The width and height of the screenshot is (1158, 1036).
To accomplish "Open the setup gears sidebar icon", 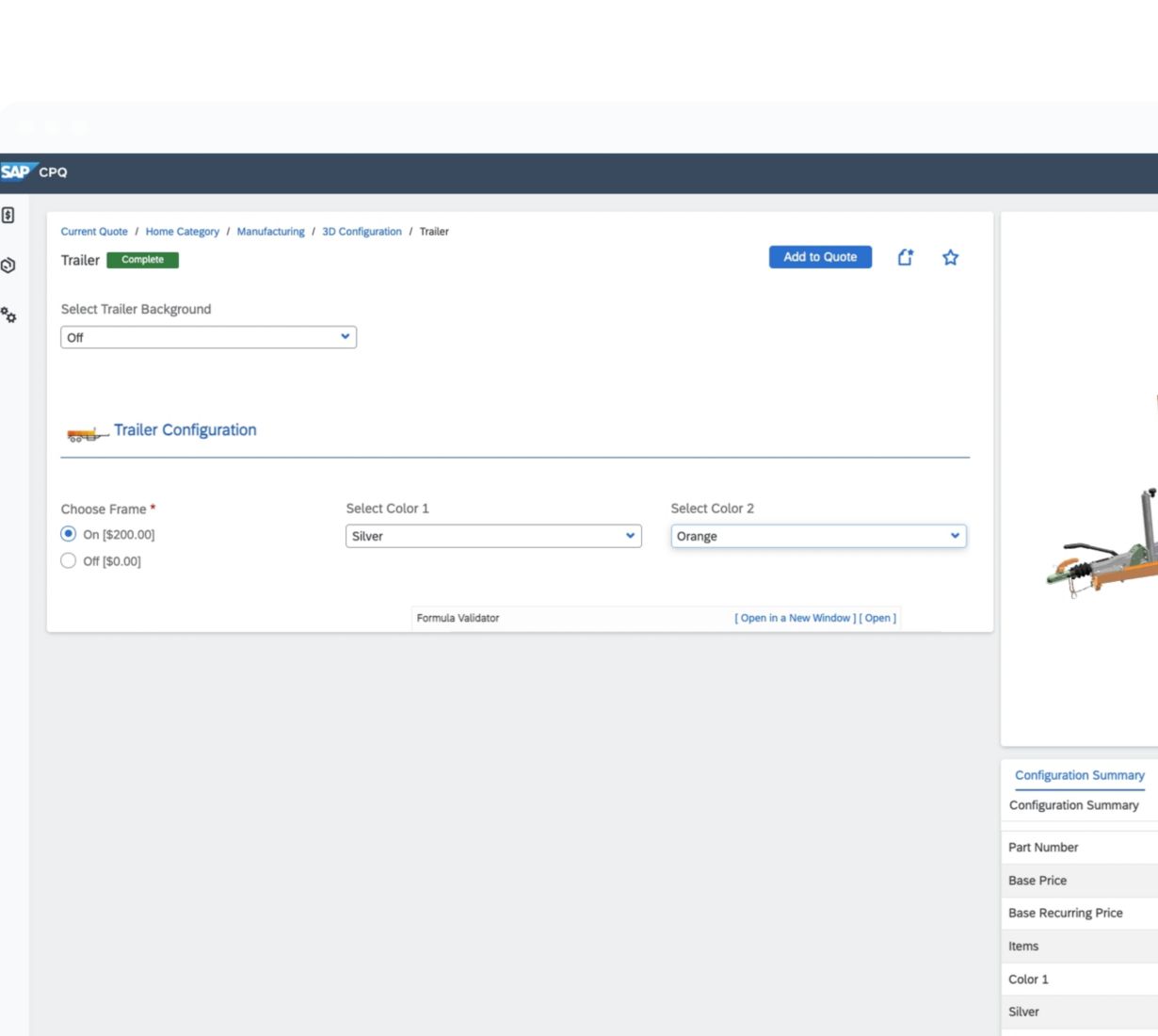I will [8, 316].
